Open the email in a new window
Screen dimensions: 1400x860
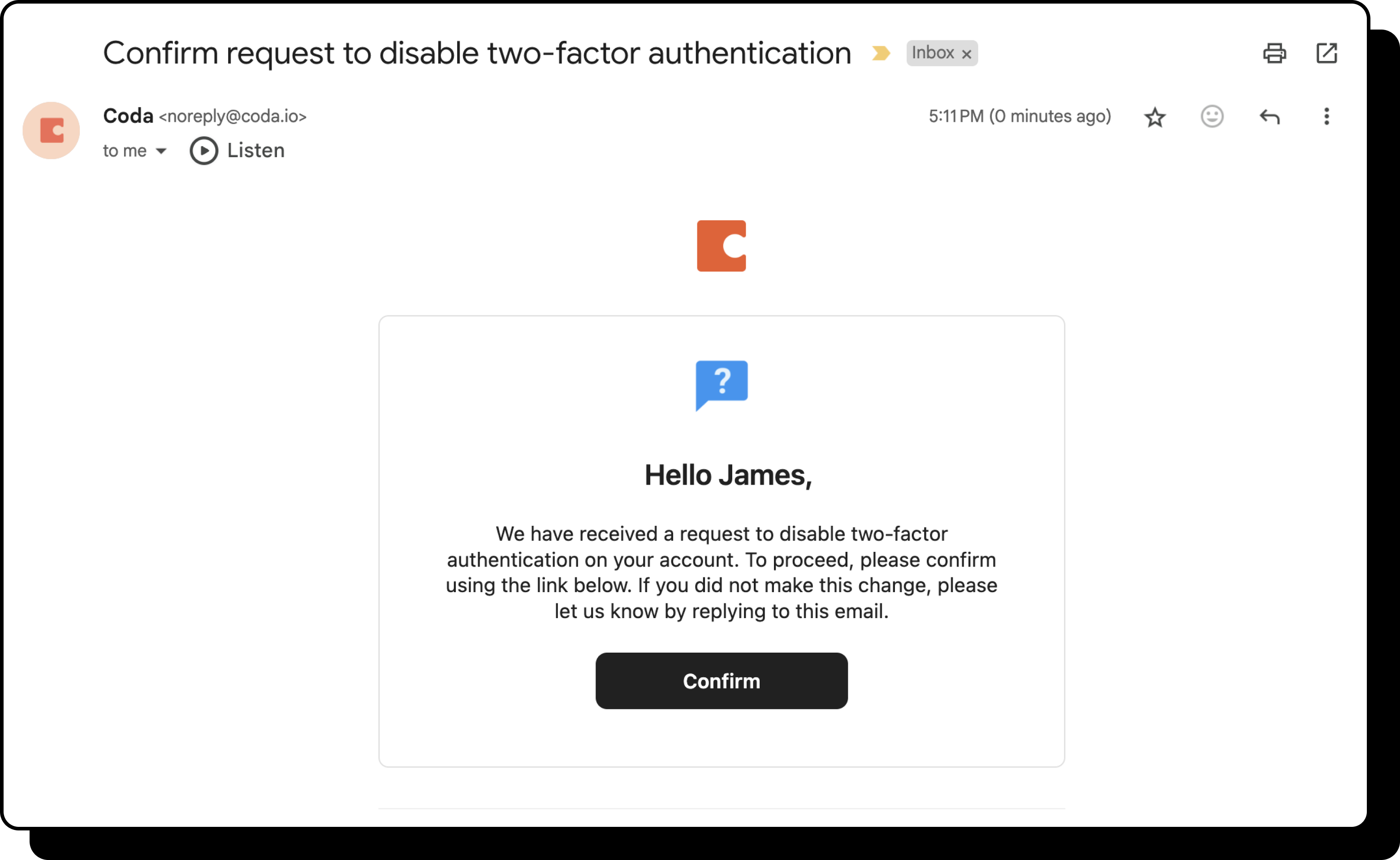click(x=1326, y=53)
